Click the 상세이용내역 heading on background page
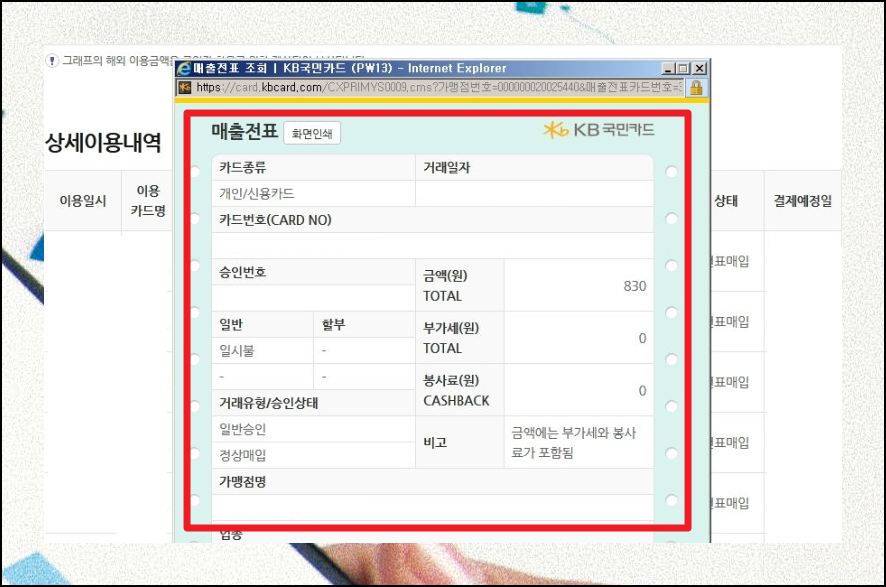The height and width of the screenshot is (587, 886). tap(103, 142)
